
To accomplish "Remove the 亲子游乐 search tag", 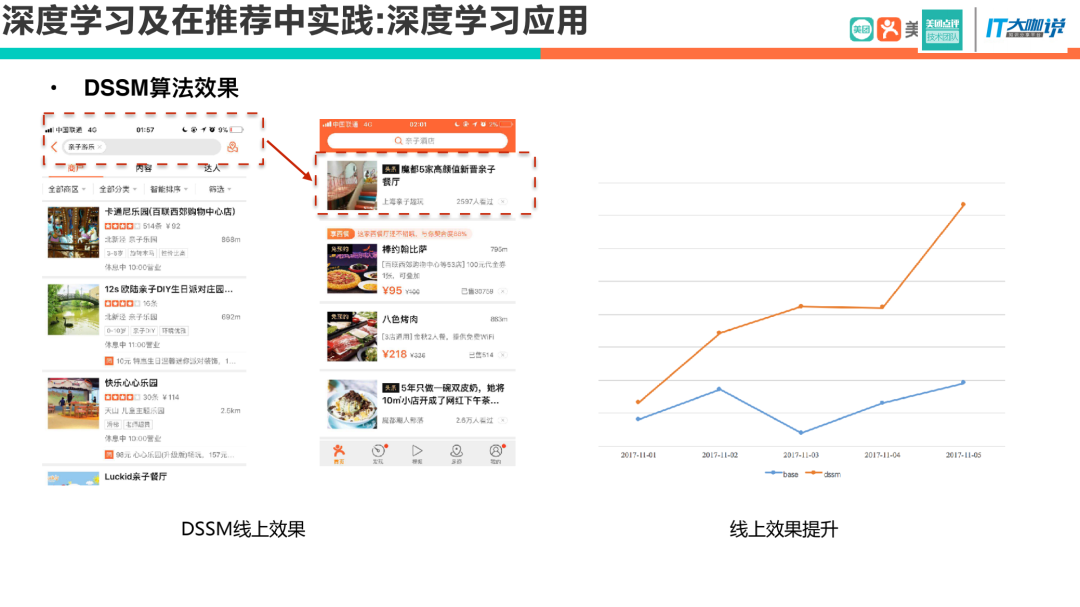I will (100, 147).
